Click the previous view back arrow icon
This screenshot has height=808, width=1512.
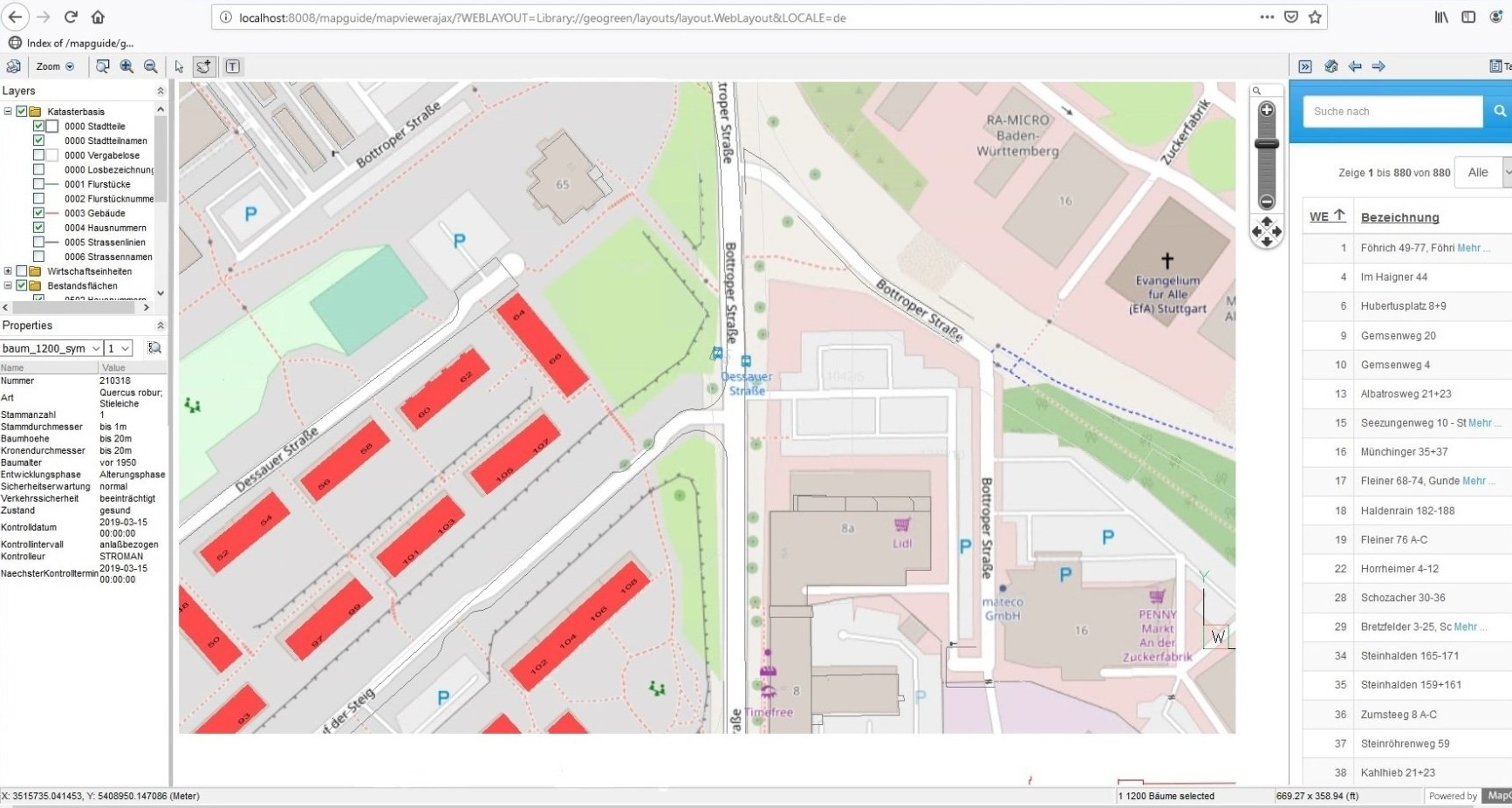[x=1355, y=66]
